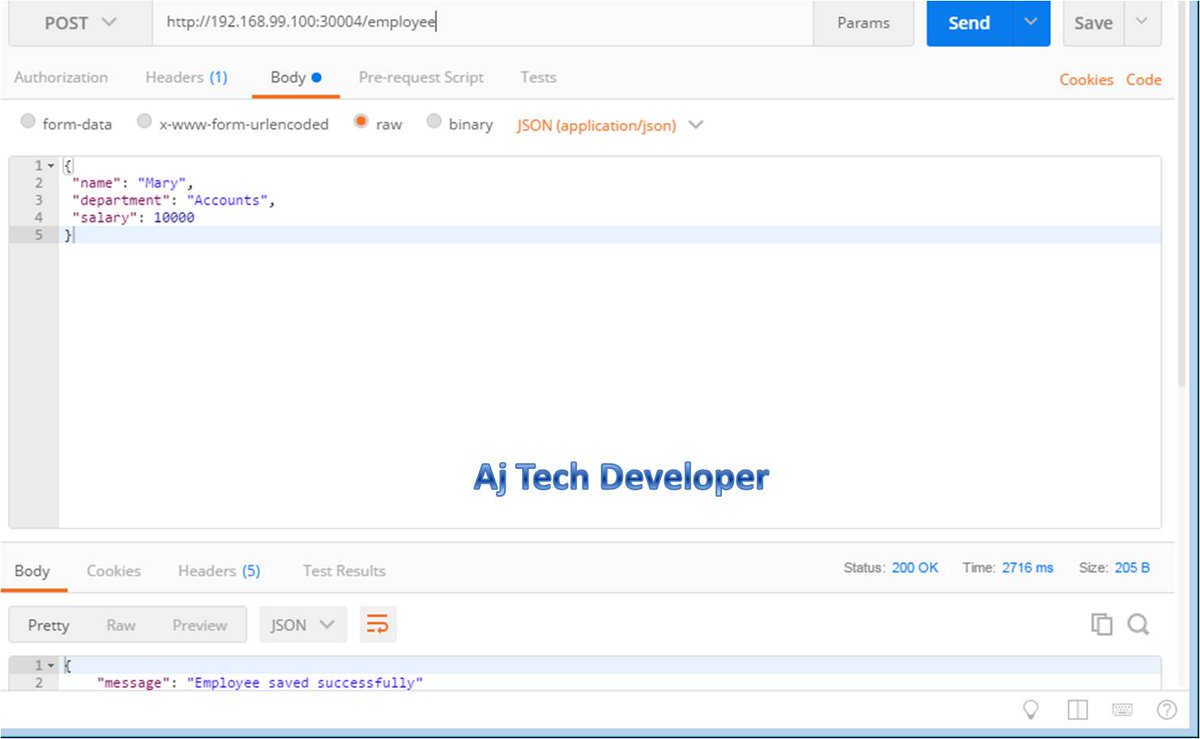
Task: Click the lightbulb icon in bottom bar
Action: (x=1031, y=709)
